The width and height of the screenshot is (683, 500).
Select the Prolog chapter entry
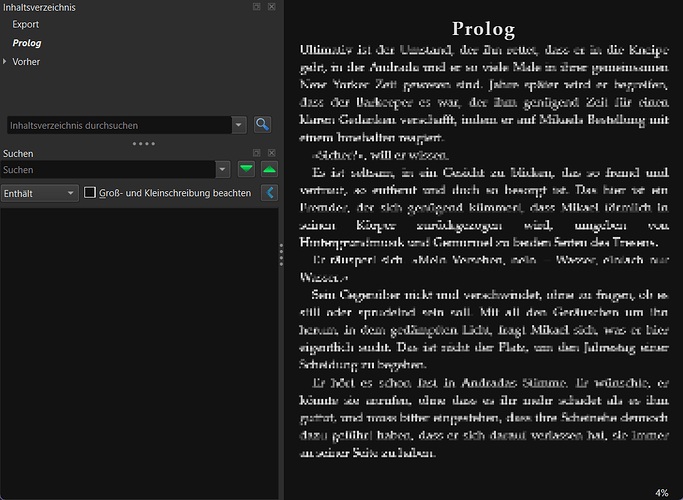[27, 43]
